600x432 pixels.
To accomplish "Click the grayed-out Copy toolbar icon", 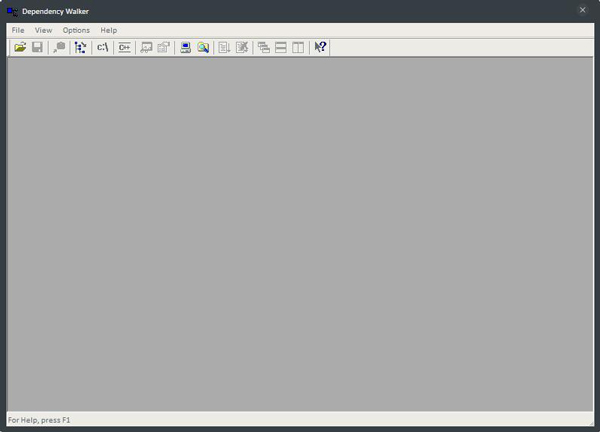I will 59,47.
